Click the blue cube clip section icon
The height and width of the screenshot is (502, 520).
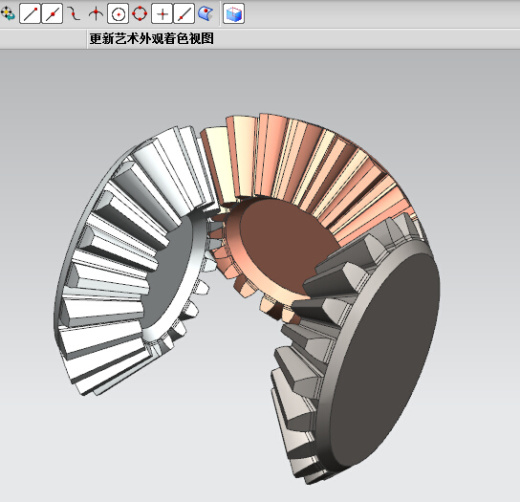234,14
